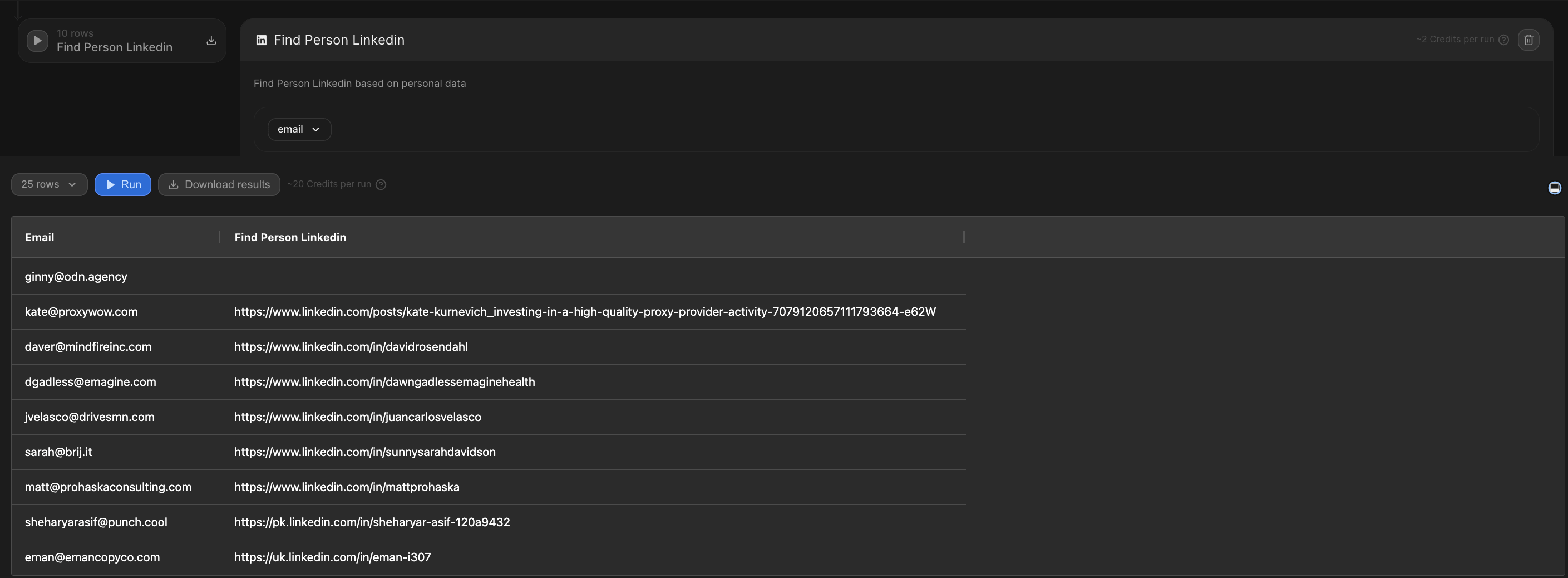The height and width of the screenshot is (578, 1568).
Task: Open help for ~20 Credits per run
Action: coord(381,184)
